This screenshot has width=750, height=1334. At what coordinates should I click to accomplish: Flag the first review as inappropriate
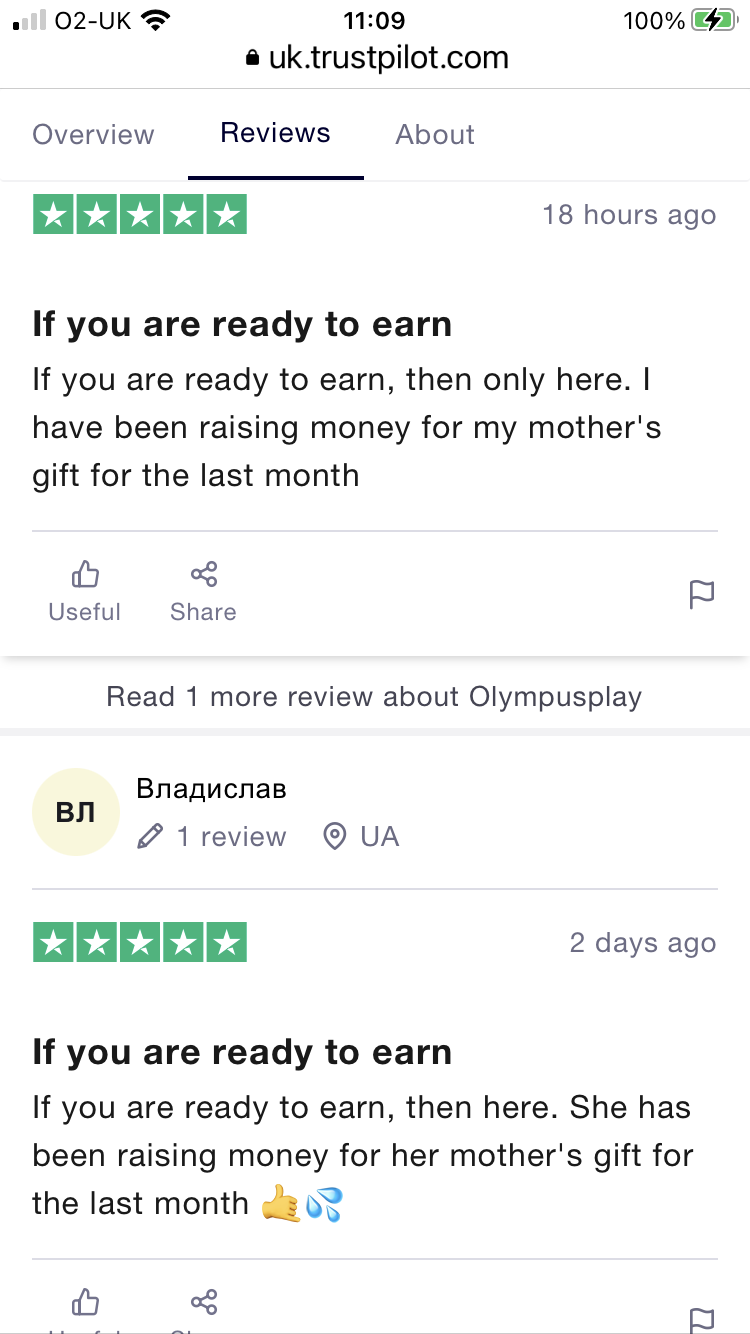[702, 594]
